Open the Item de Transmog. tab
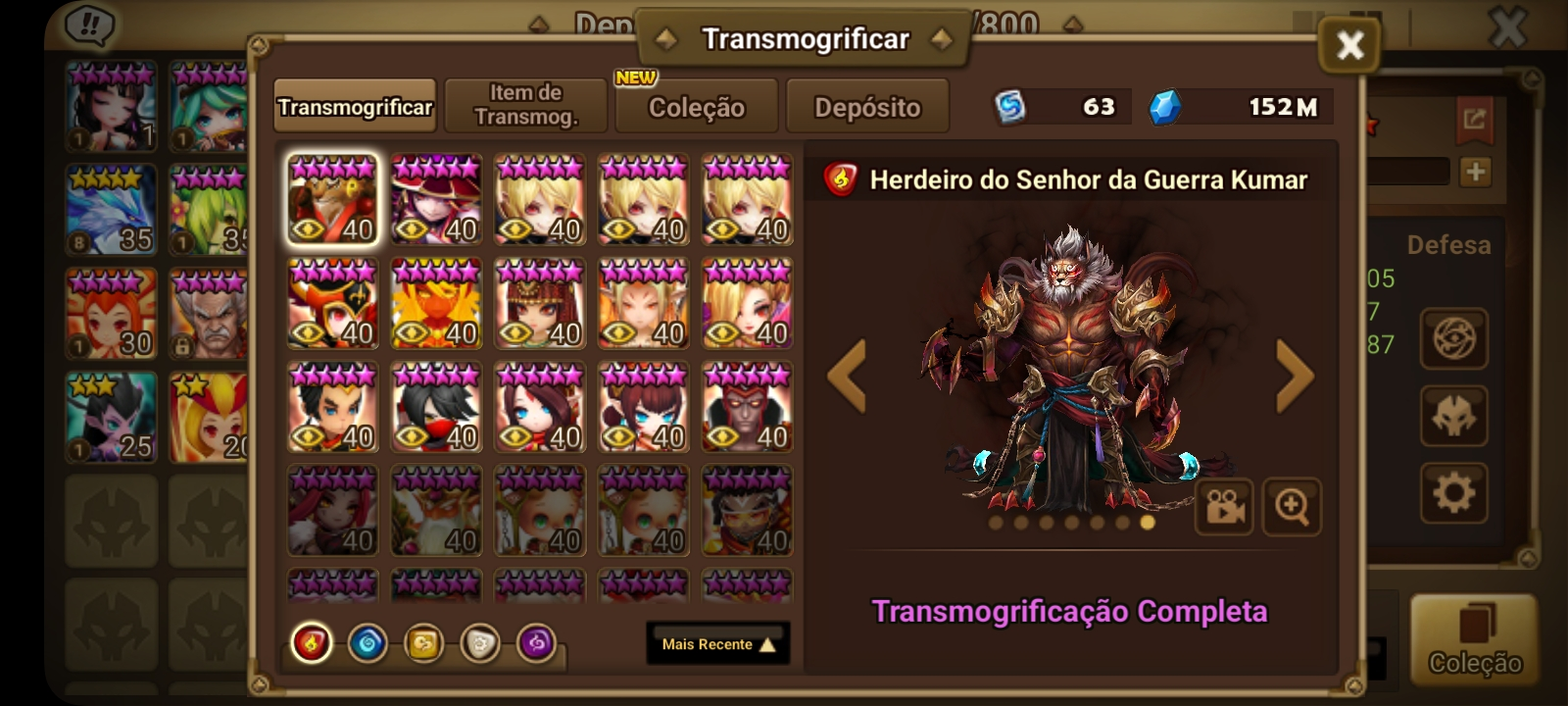This screenshot has height=706, width=1568. click(526, 105)
